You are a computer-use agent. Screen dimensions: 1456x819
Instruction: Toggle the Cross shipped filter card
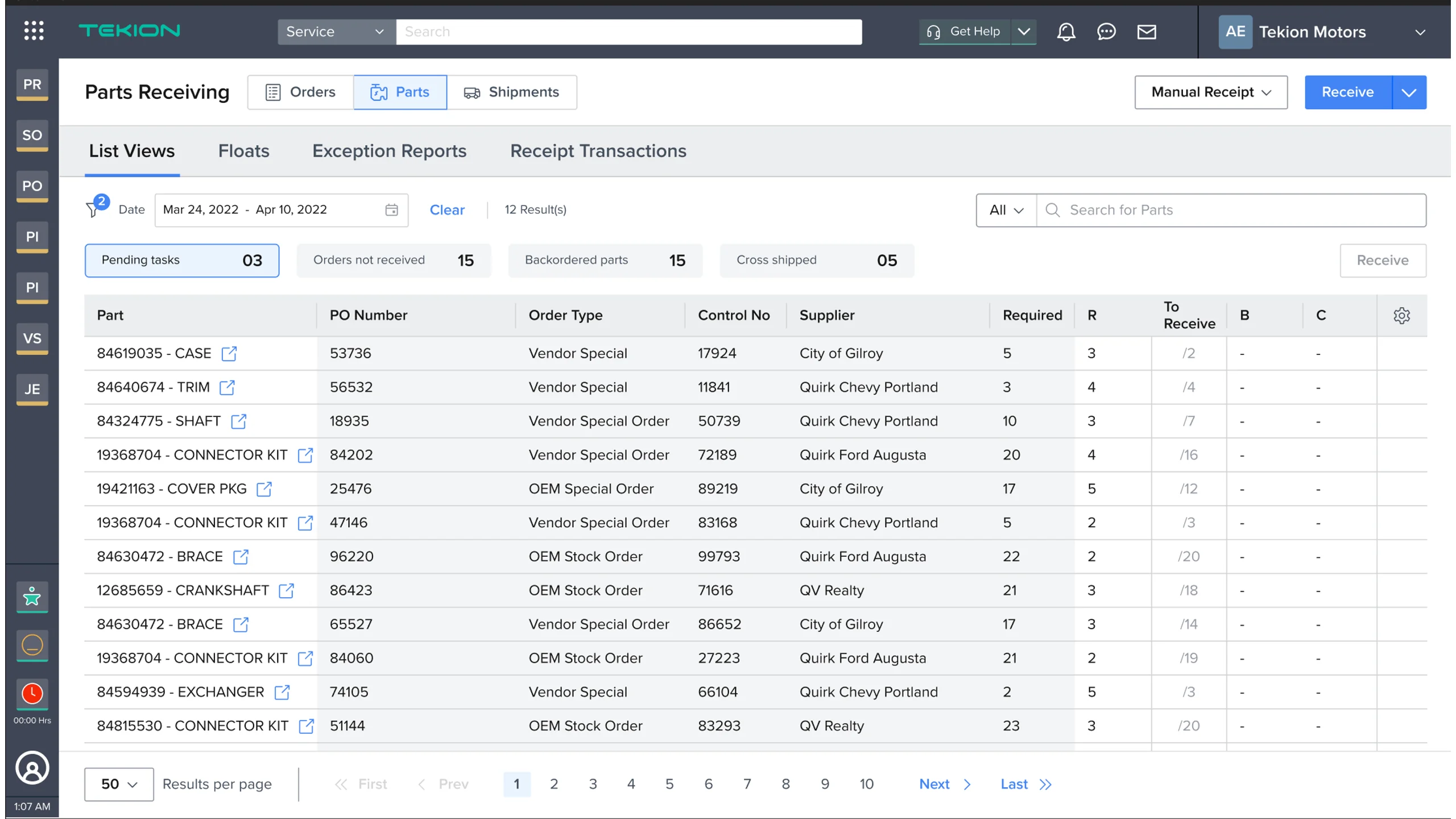click(817, 260)
